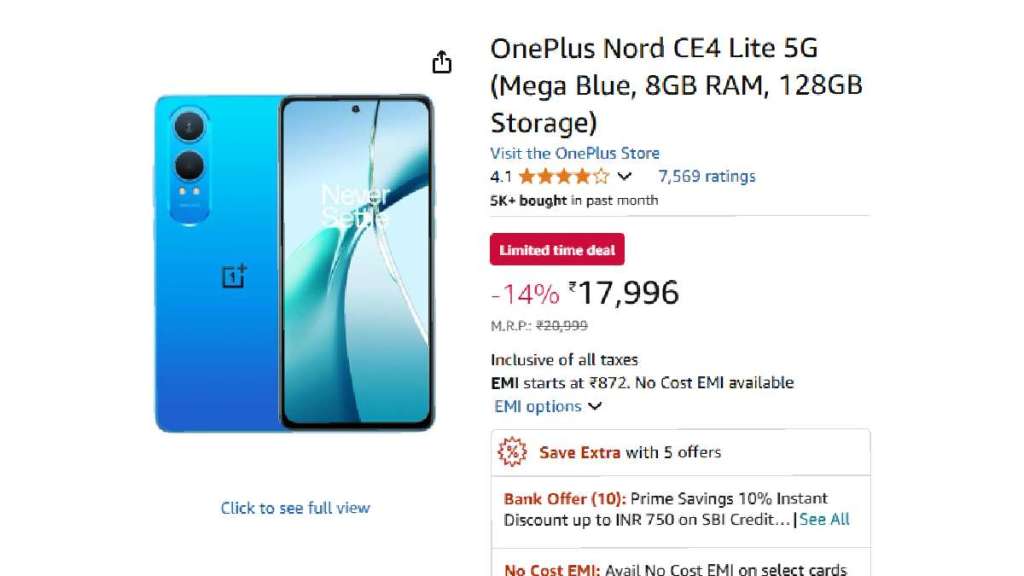
Task: Visit the OnePlus Store link
Action: coord(574,153)
